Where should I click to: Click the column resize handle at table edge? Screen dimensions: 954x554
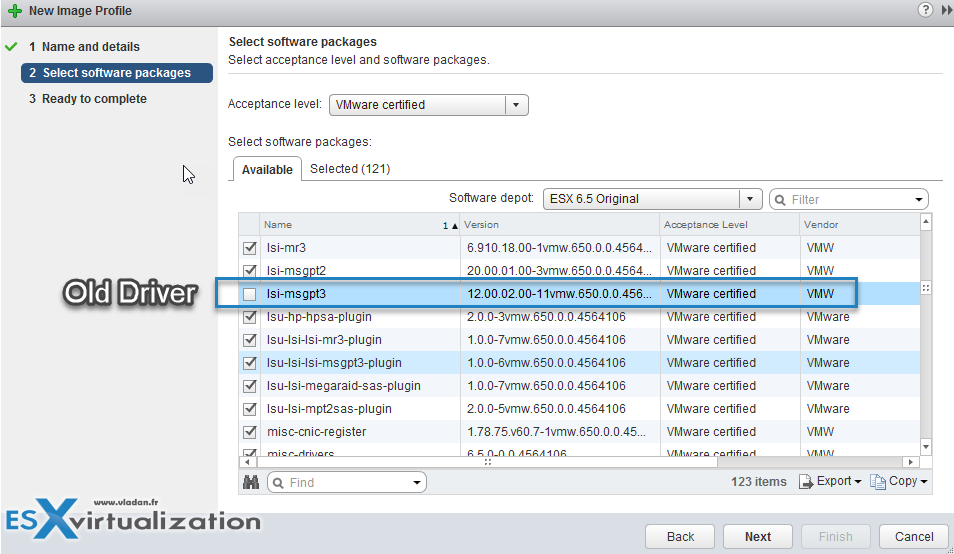pyautogui.click(x=925, y=288)
